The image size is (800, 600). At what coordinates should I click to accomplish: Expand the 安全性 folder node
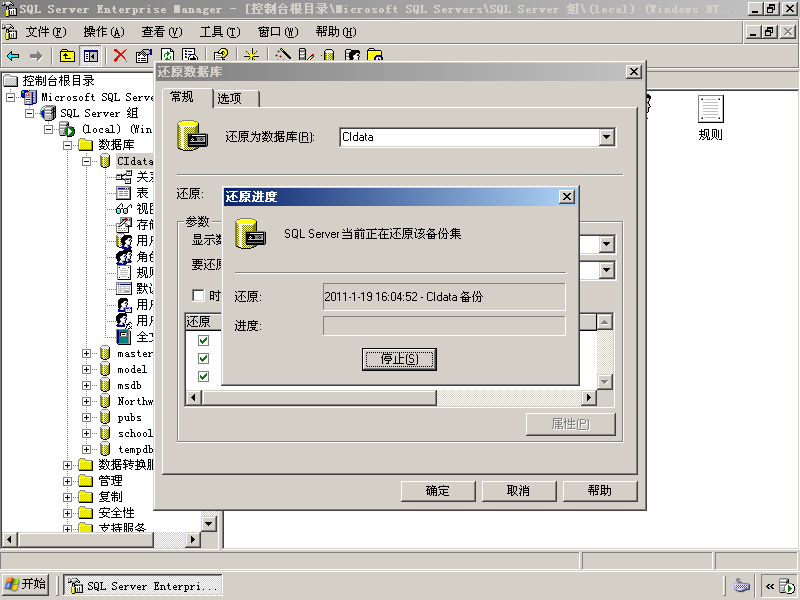(67, 513)
